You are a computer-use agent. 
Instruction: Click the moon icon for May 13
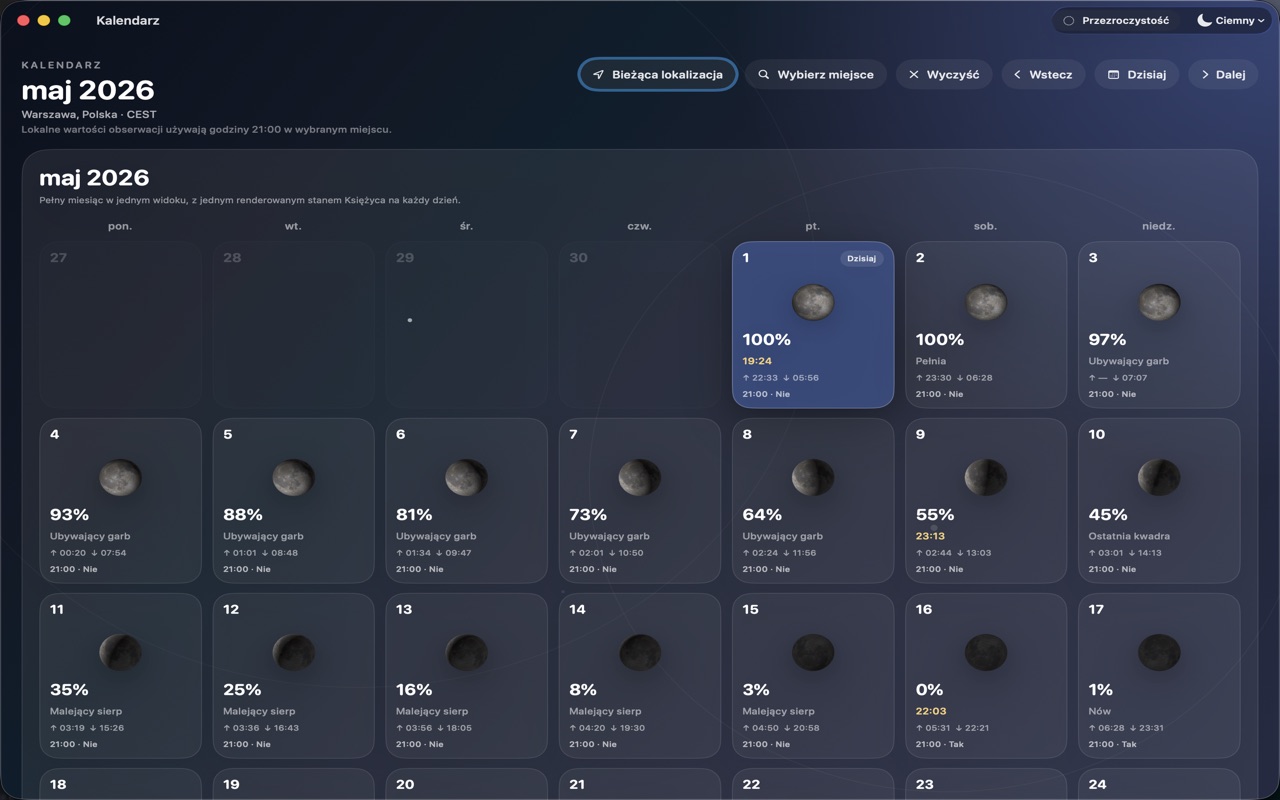[x=466, y=652]
